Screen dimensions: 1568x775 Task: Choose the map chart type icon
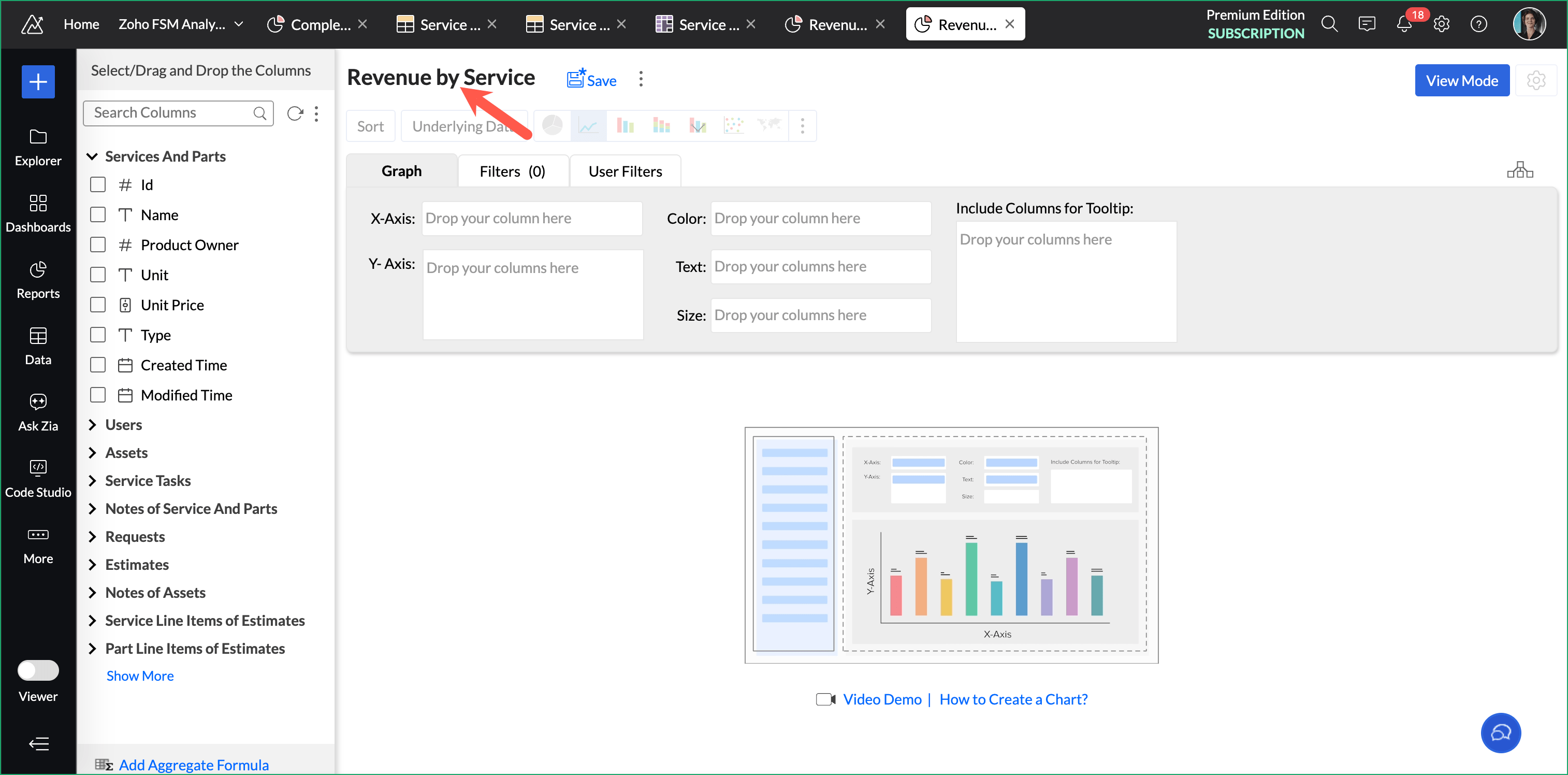770,126
